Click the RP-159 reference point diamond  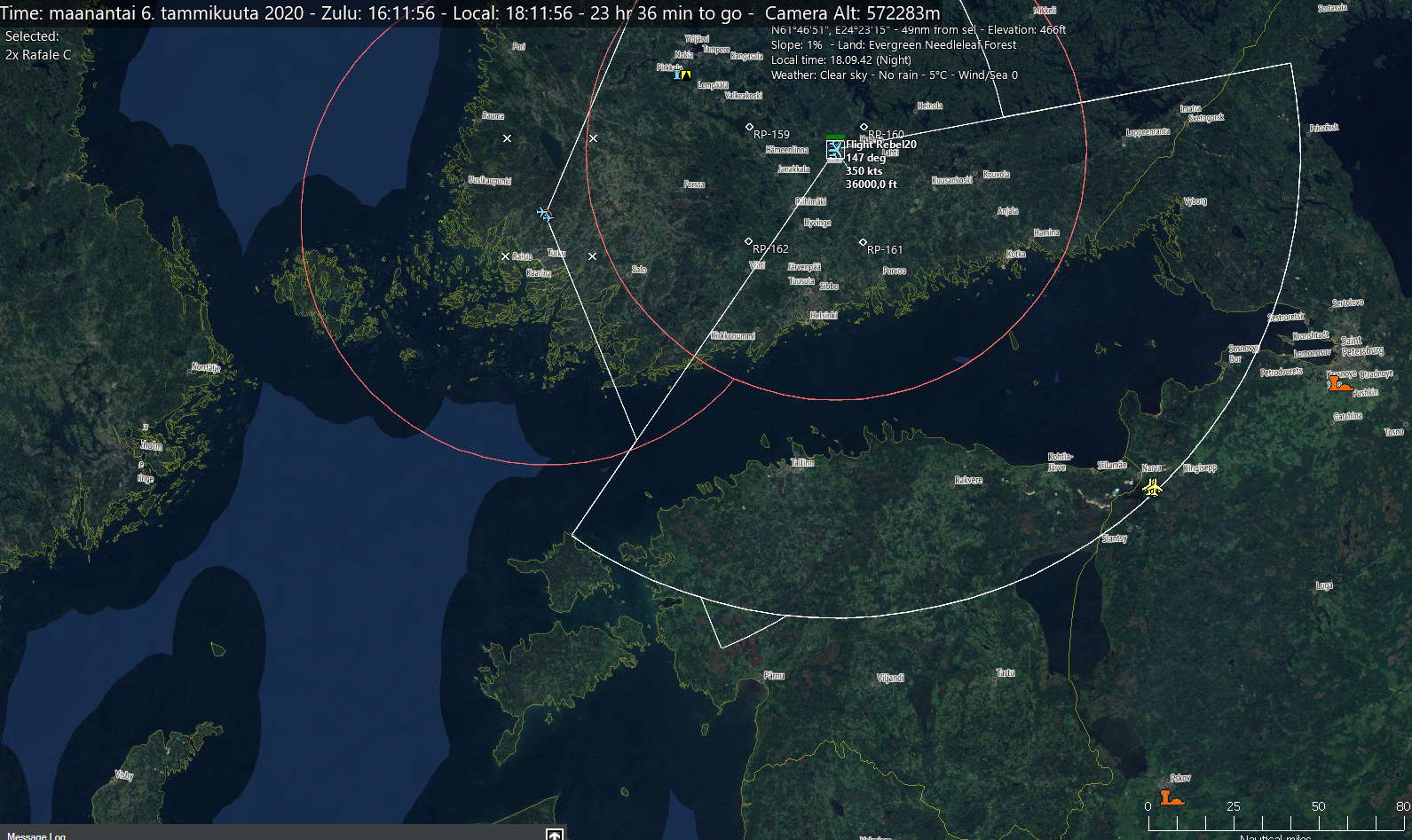pos(749,128)
